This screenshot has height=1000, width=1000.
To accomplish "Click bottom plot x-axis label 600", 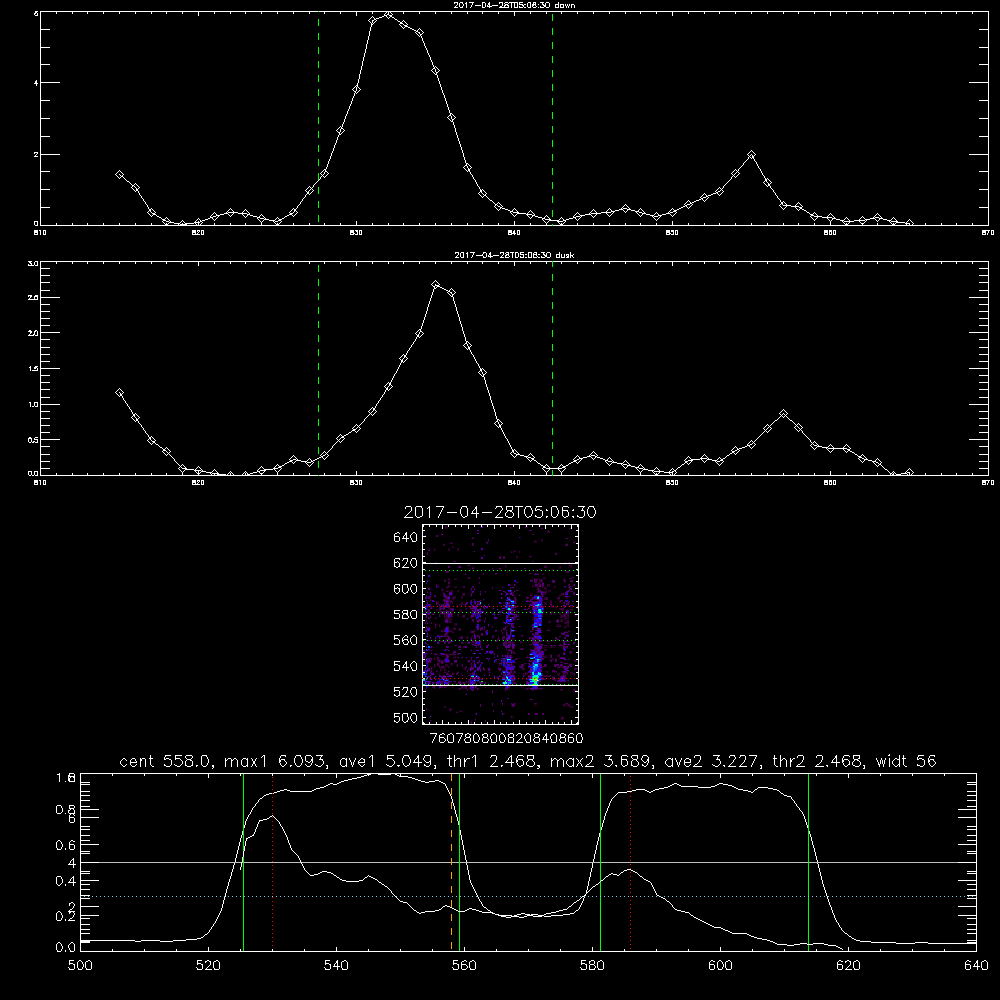I will click(720, 966).
